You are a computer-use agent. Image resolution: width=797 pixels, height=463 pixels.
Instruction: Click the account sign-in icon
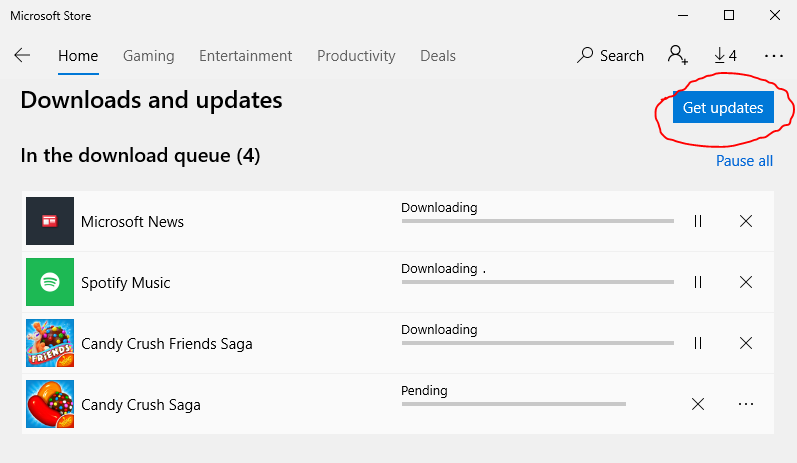(678, 56)
